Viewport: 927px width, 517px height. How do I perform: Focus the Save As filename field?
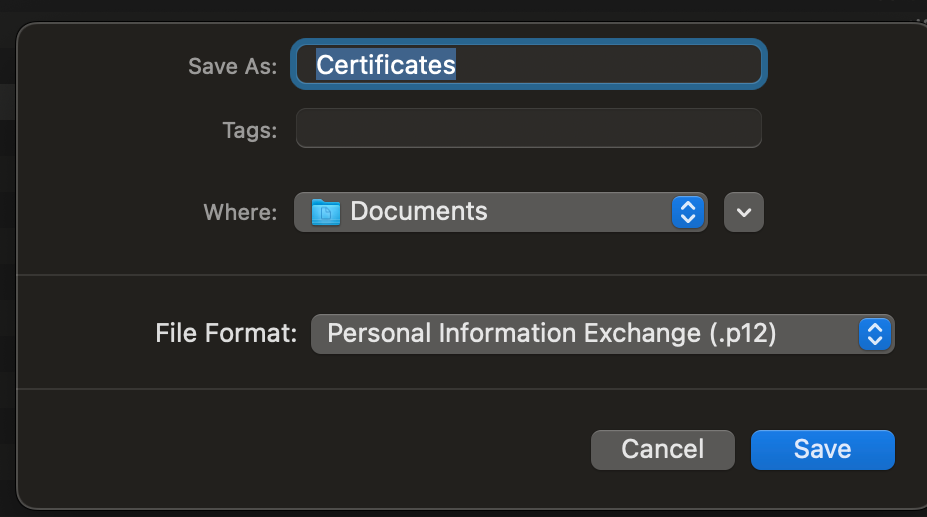pyautogui.click(x=529, y=64)
